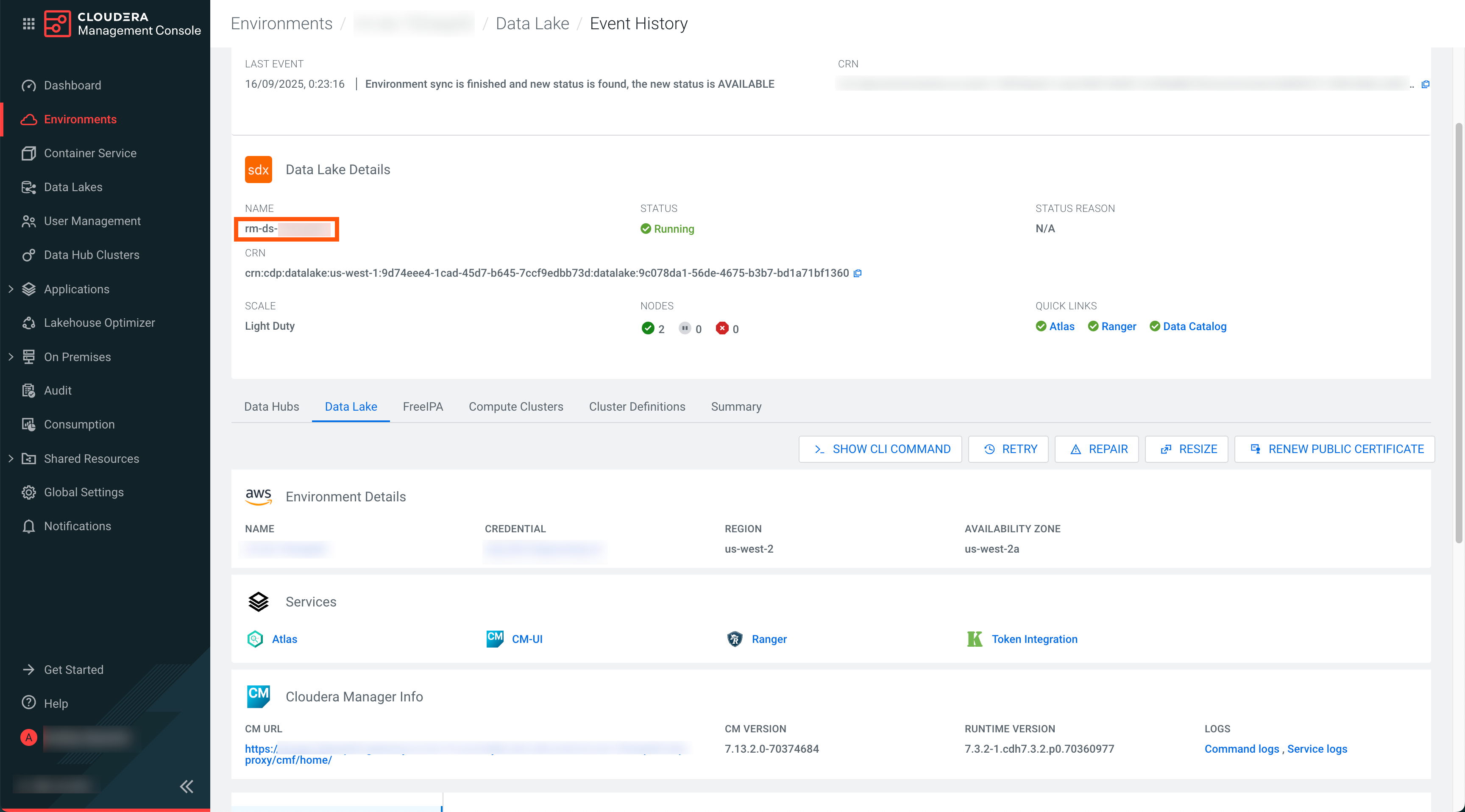
Task: Expand the Shared Resources sidebar group
Action: tap(11, 458)
